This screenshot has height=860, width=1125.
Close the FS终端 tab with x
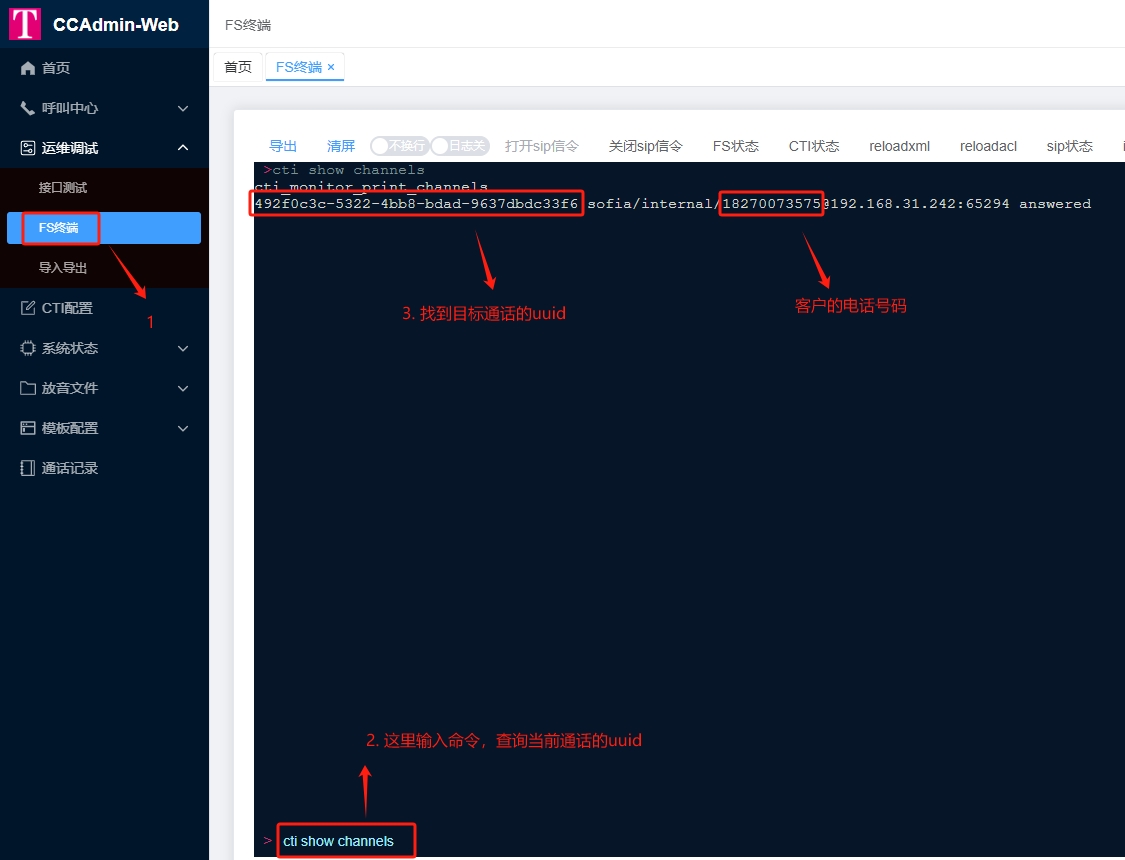331,67
